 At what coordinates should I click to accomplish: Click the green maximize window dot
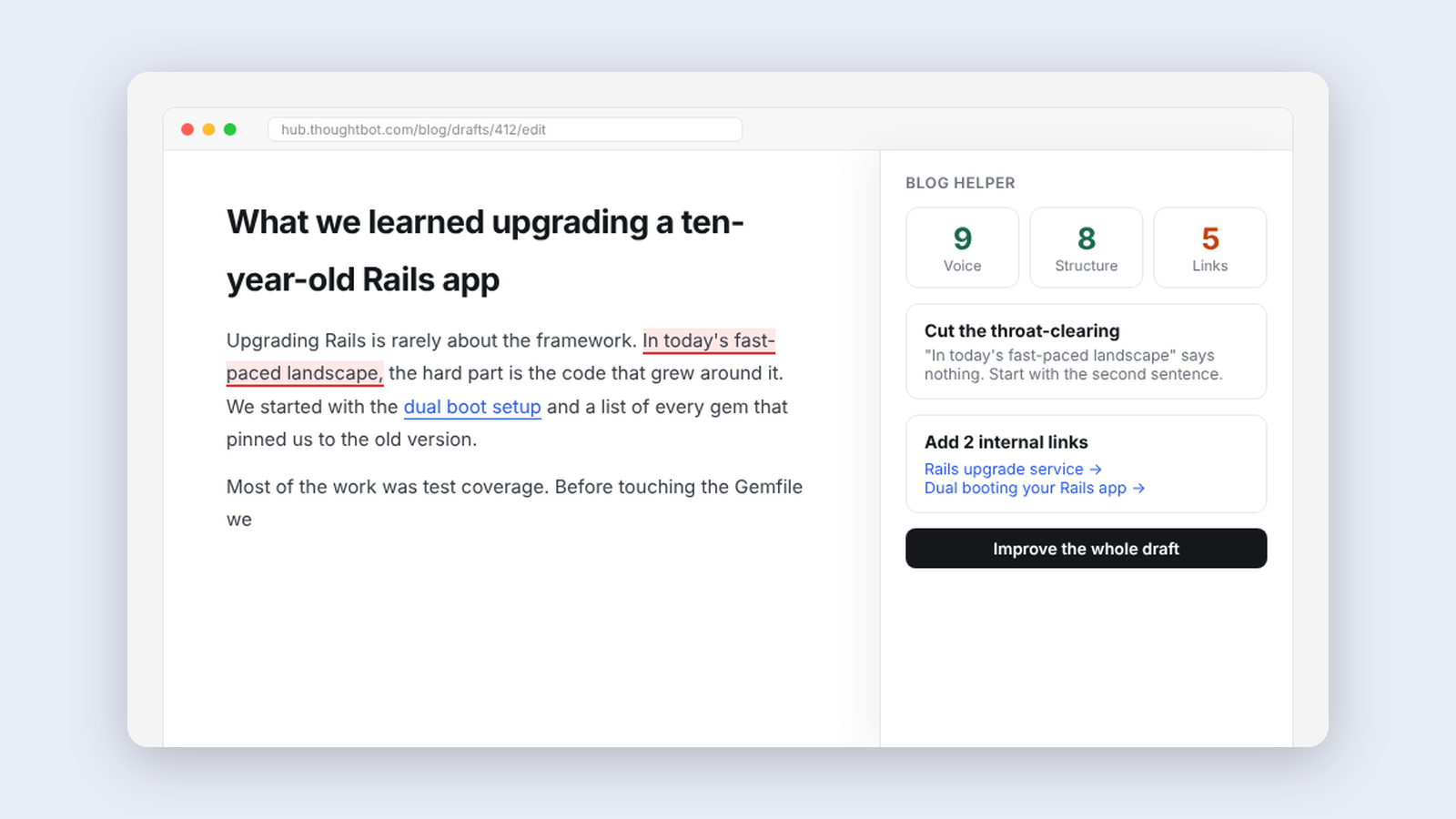230,129
